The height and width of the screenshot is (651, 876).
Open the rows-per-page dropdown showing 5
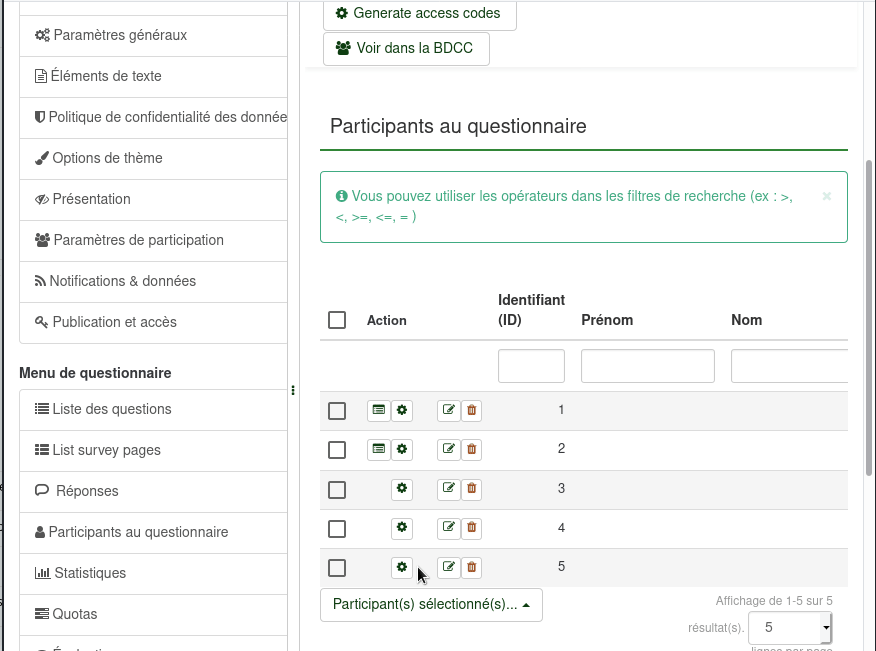point(790,628)
